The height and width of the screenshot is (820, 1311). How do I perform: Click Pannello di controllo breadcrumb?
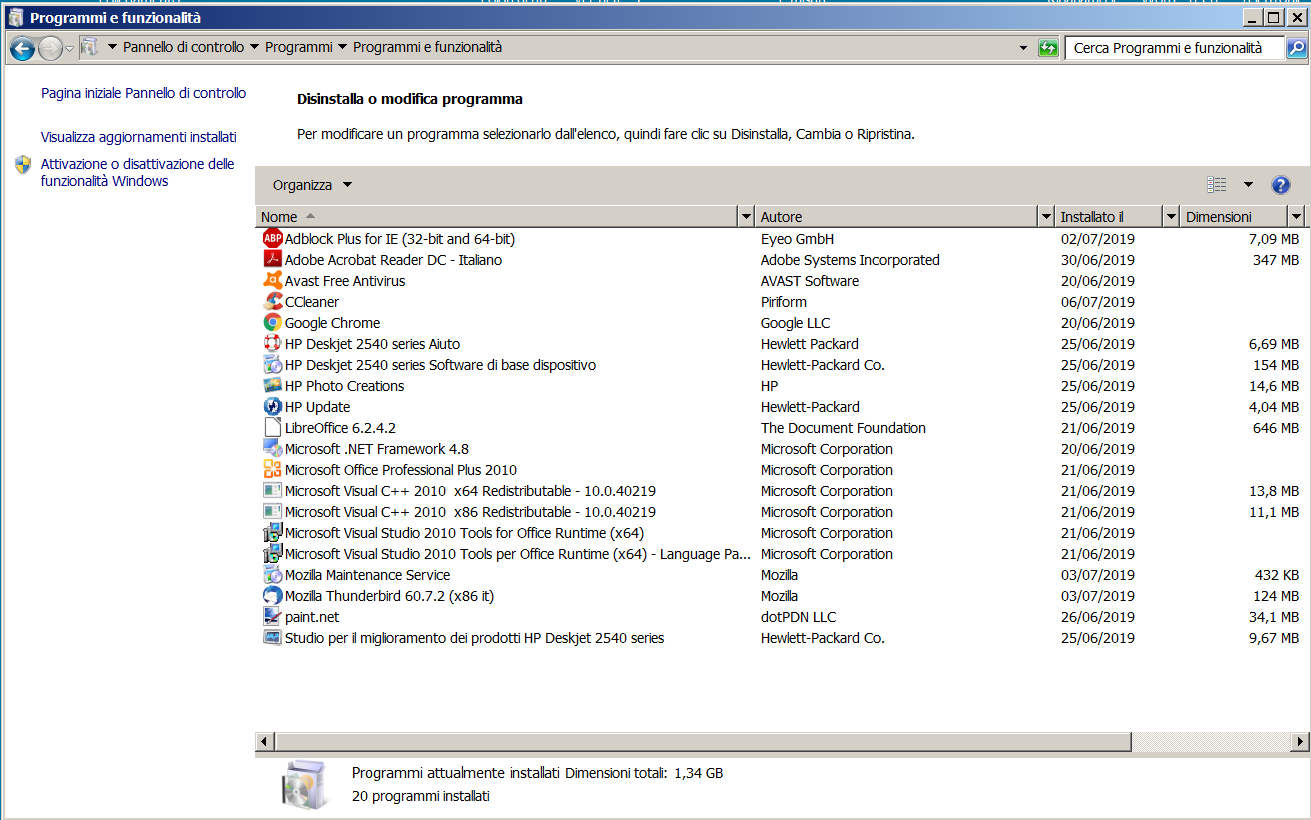[183, 47]
